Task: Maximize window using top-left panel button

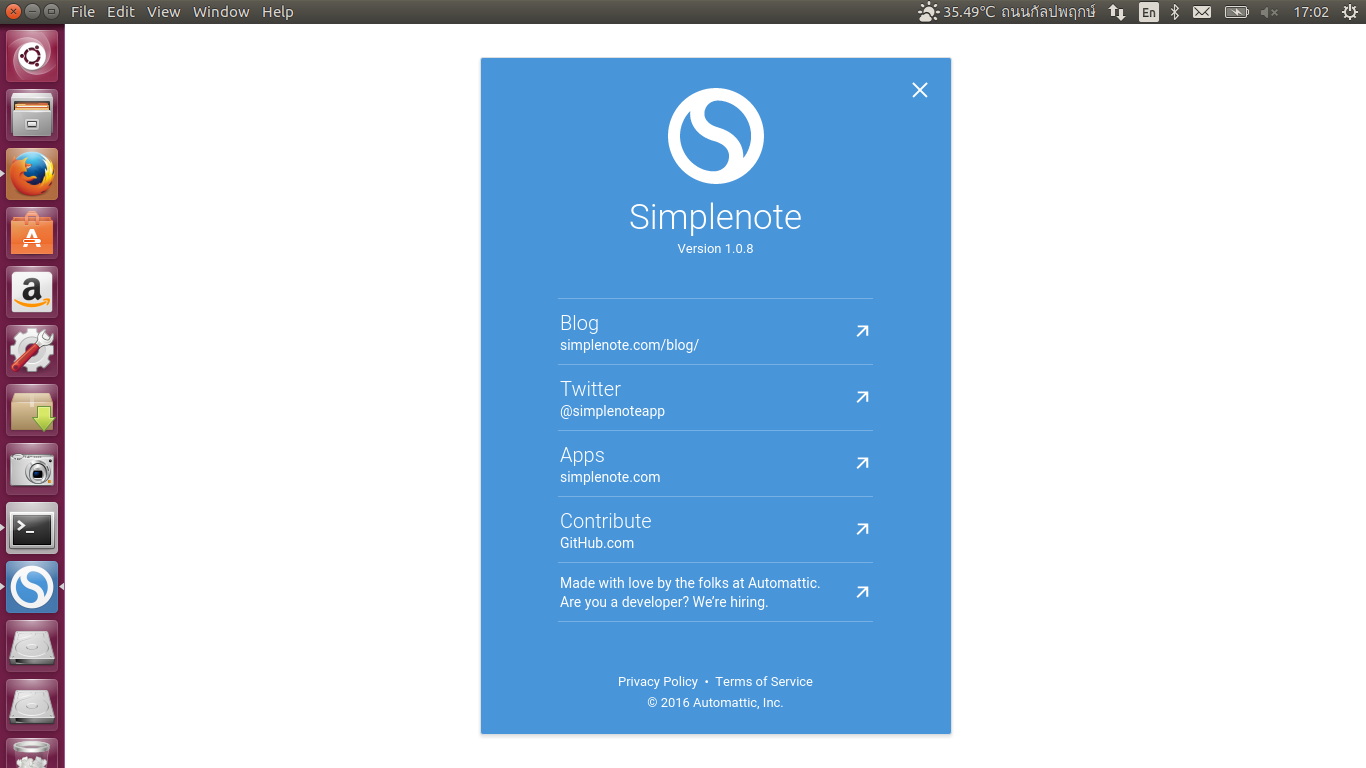Action: pyautogui.click(x=50, y=12)
